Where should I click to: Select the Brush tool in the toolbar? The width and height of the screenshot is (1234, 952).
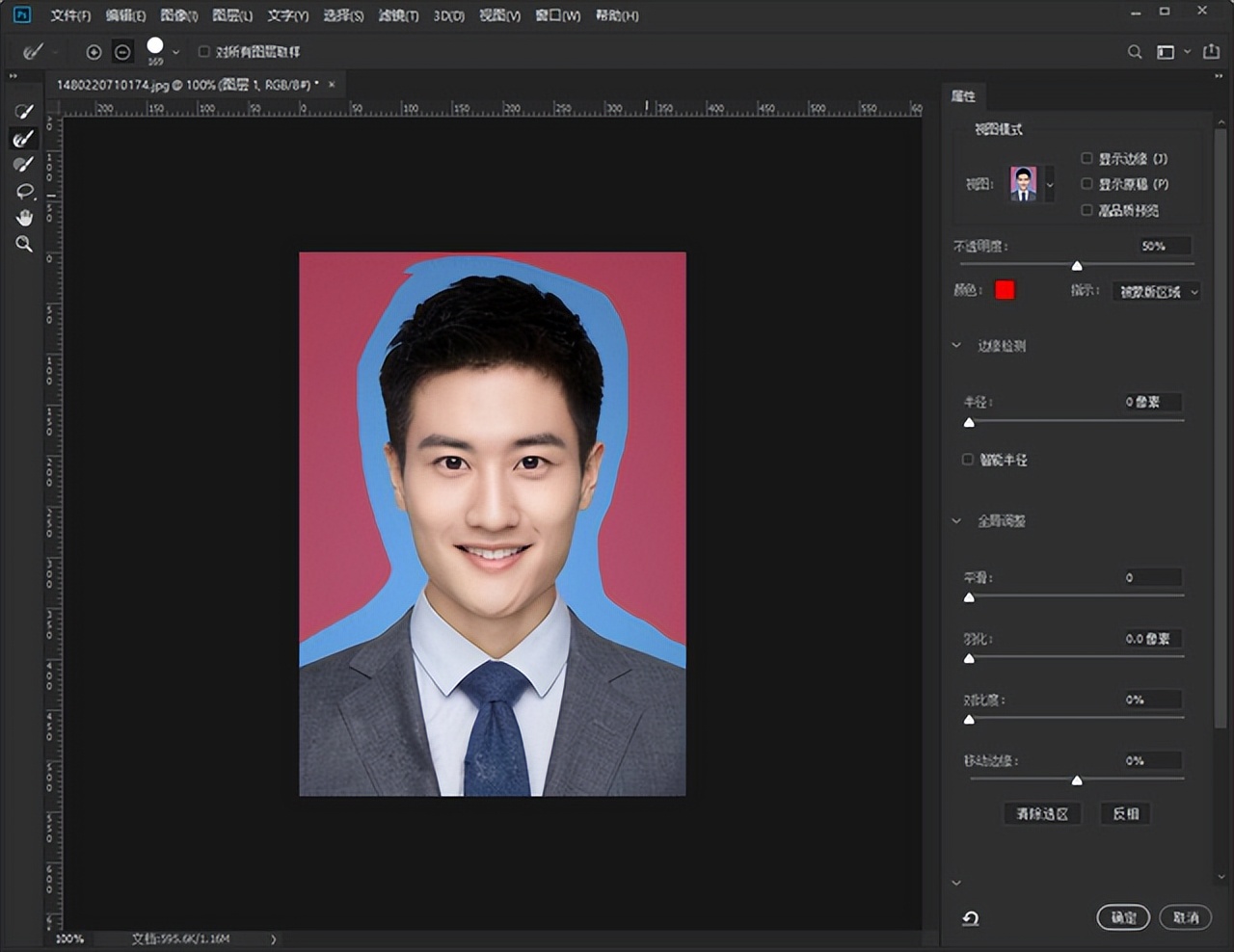[23, 164]
